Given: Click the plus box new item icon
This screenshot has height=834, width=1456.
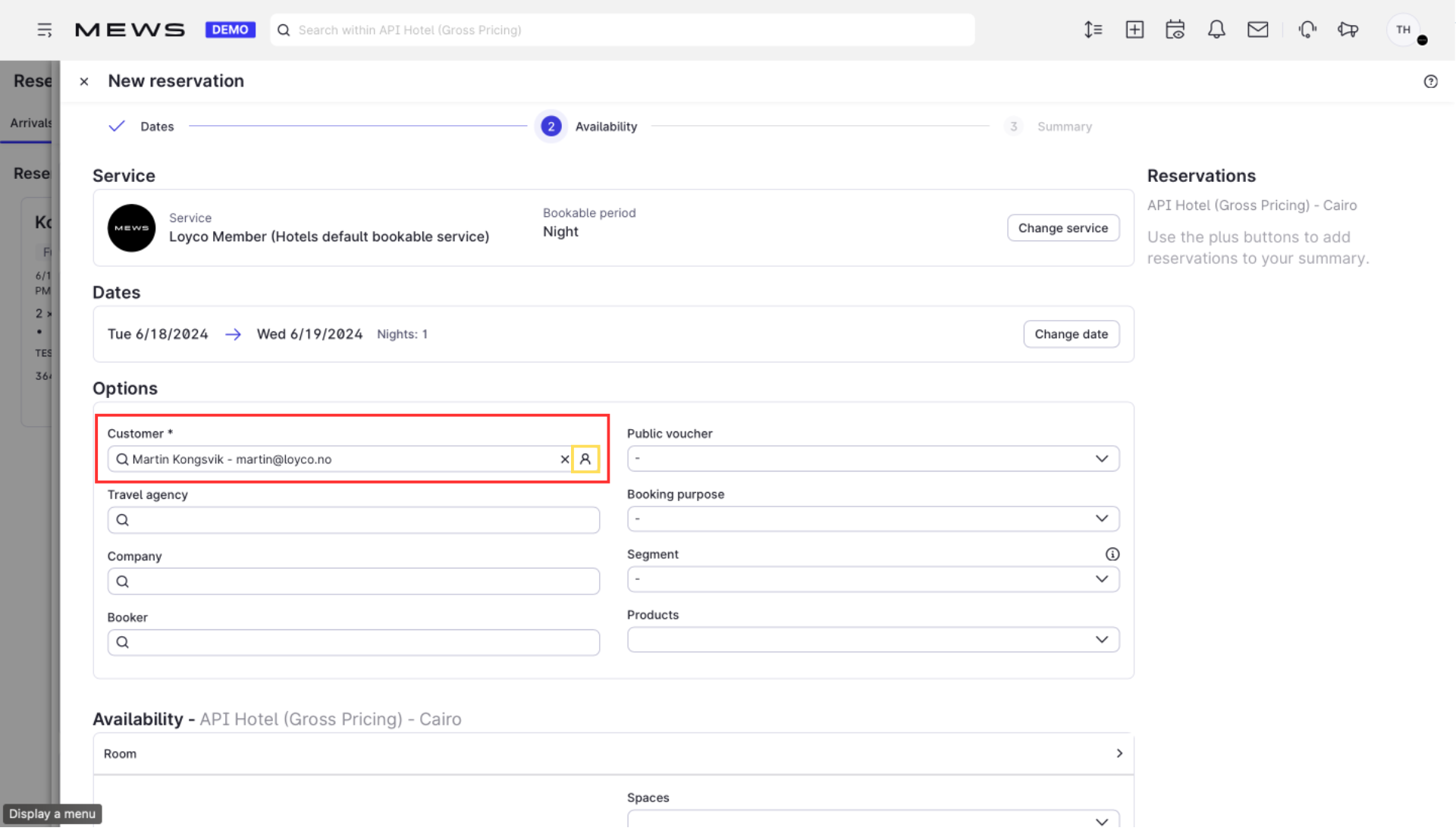Looking at the screenshot, I should [1134, 30].
